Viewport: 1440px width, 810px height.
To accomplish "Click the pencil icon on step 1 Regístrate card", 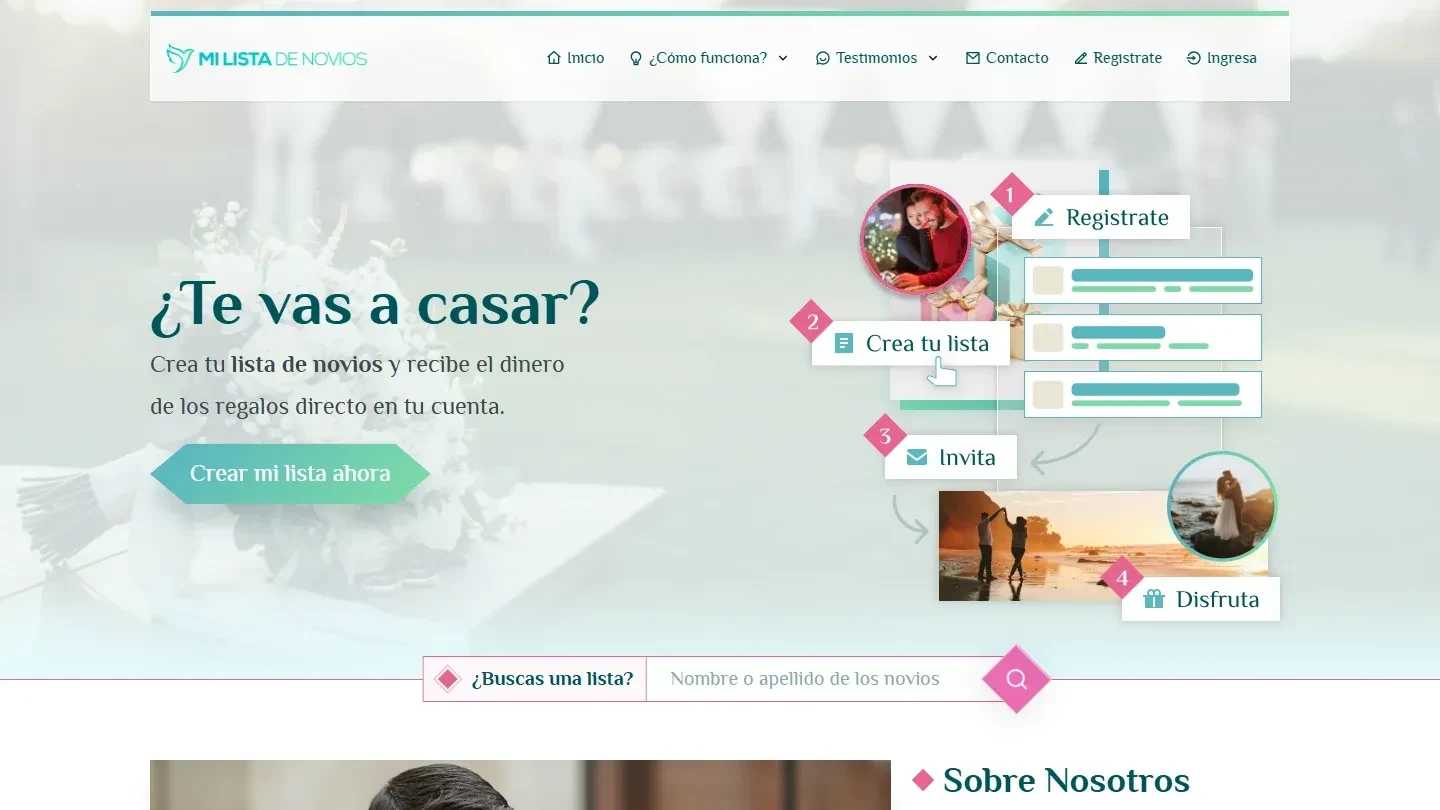I will click(x=1044, y=217).
